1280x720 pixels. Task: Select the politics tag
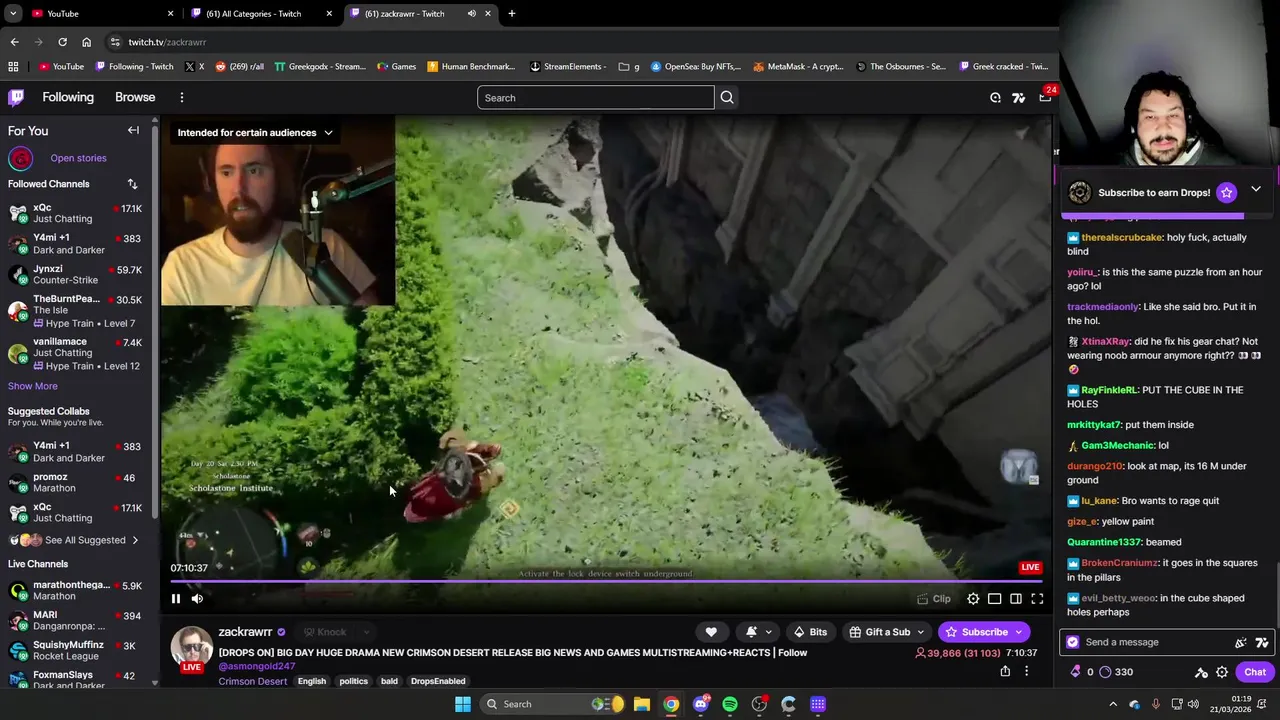[x=353, y=681]
